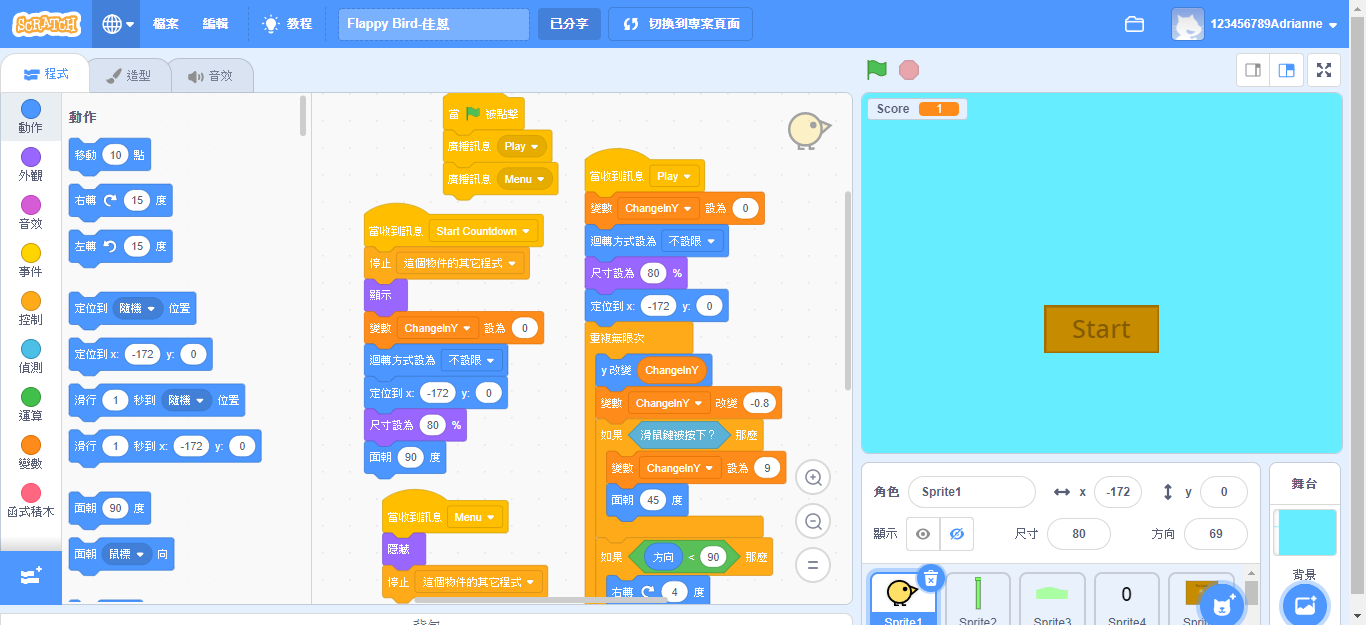Click the sprite x position field
The height and width of the screenshot is (625, 1366).
pos(1118,492)
